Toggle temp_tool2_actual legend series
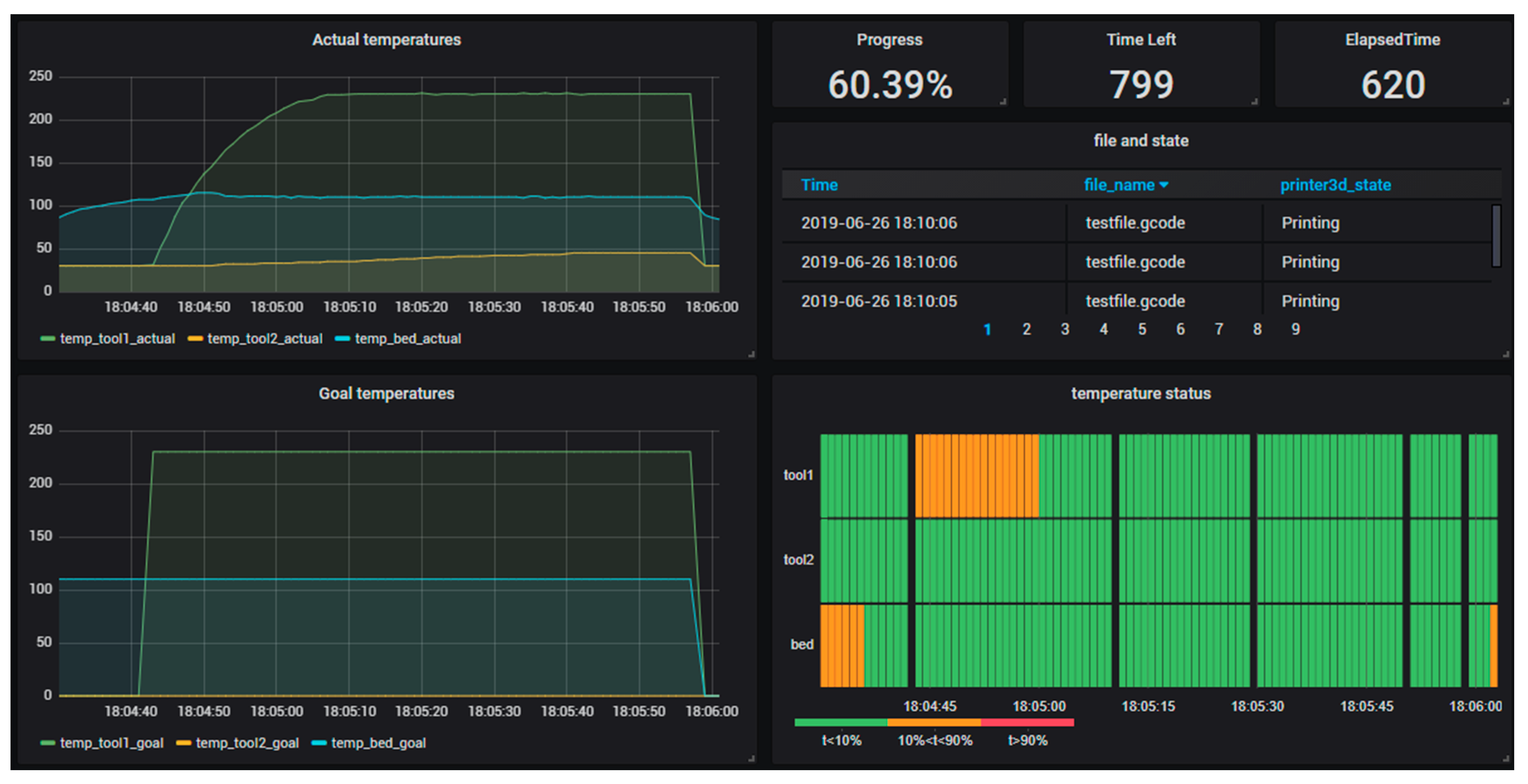 (265, 339)
